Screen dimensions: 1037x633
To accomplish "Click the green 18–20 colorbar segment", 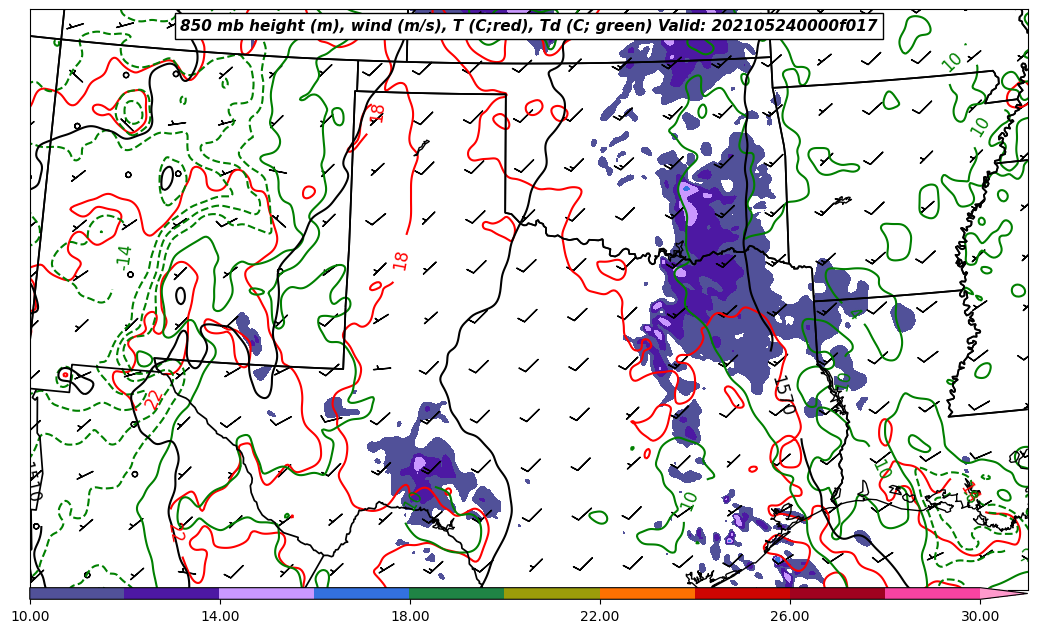I will (457, 593).
